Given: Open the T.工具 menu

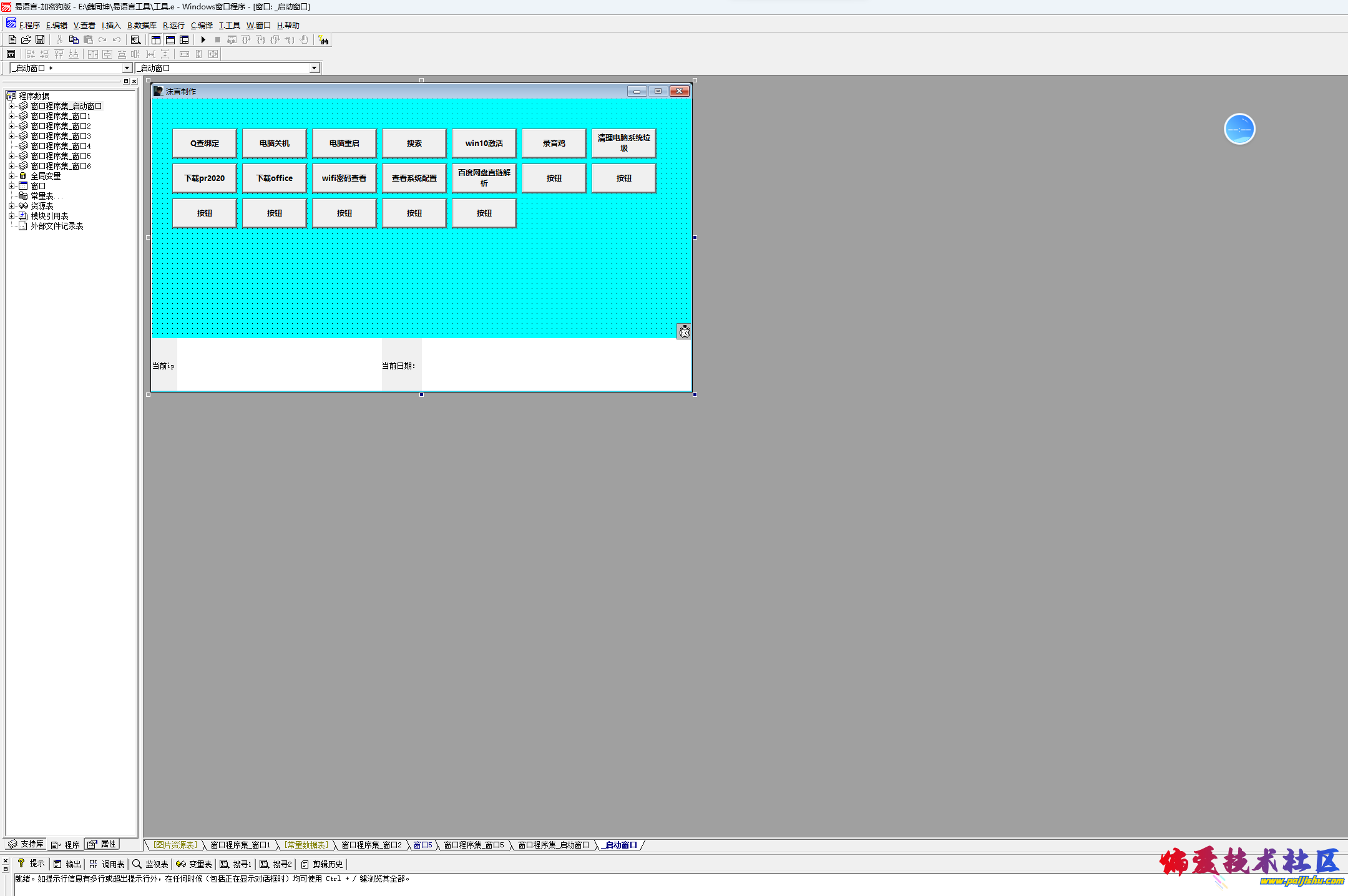Looking at the screenshot, I should (229, 26).
